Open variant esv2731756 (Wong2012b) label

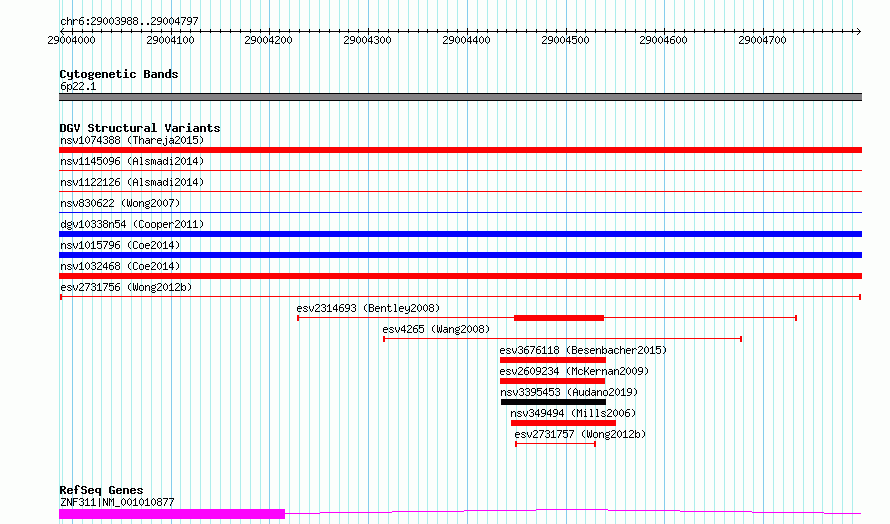coord(126,287)
